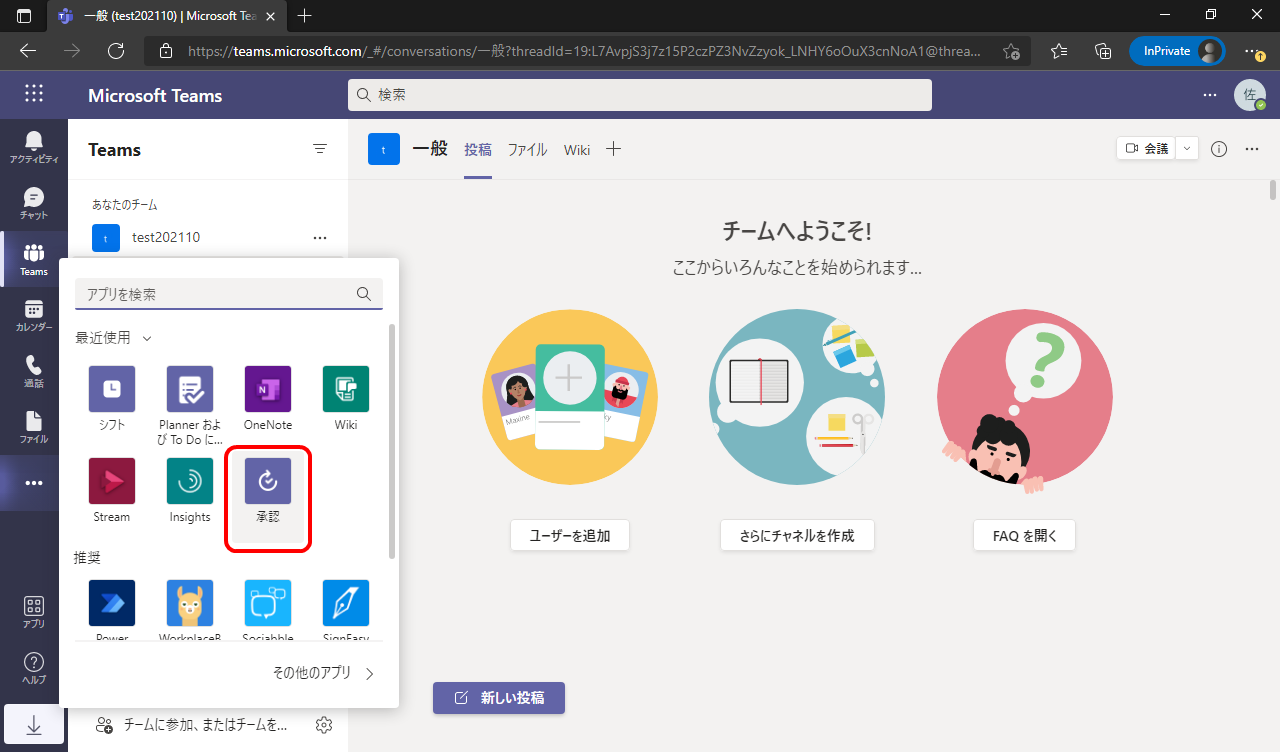Focus the アプリを検索 field
Viewport: 1280px width, 752px height.
point(229,294)
